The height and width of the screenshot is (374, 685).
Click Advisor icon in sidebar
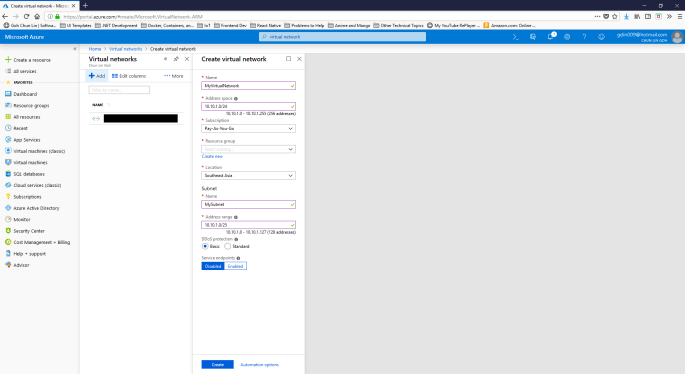8,265
